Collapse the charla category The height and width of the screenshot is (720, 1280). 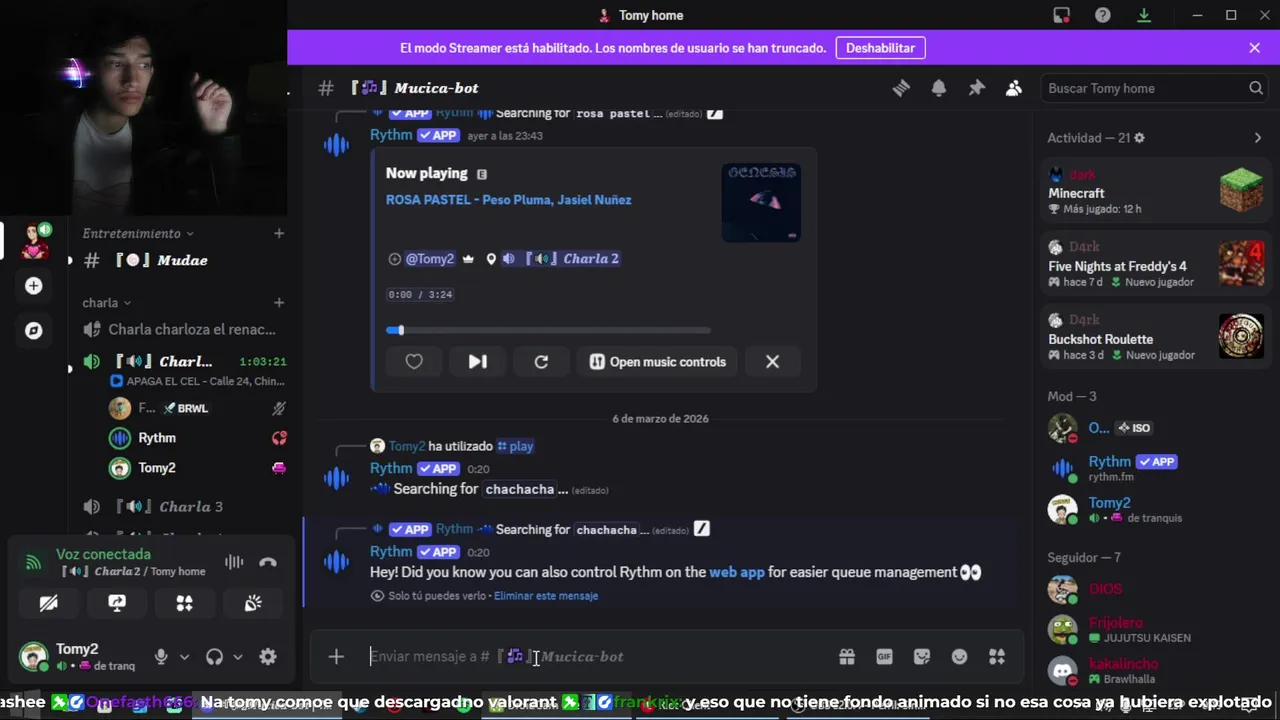click(106, 302)
